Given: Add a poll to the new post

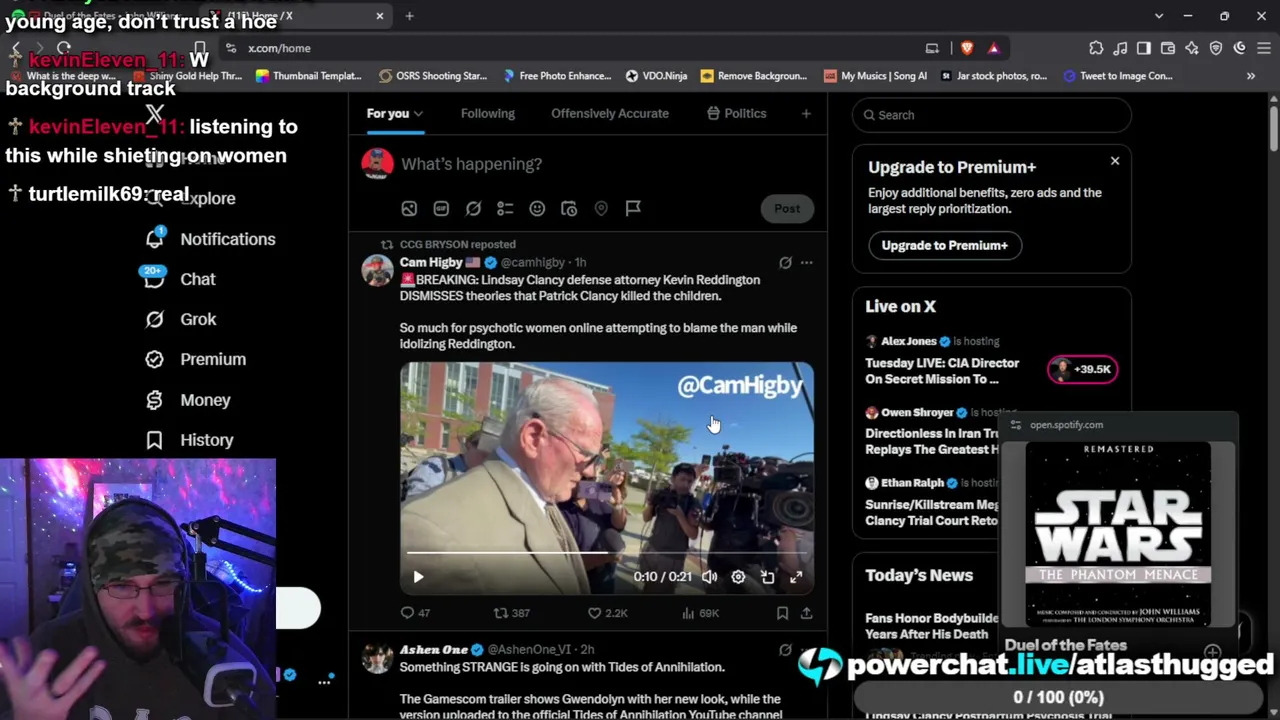Looking at the screenshot, I should pos(505,208).
